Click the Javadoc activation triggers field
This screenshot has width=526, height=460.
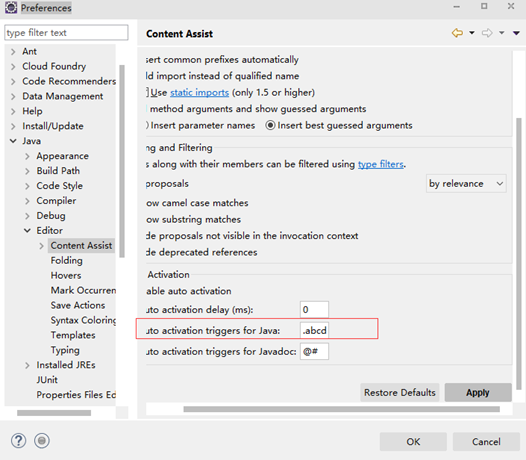[x=314, y=351]
